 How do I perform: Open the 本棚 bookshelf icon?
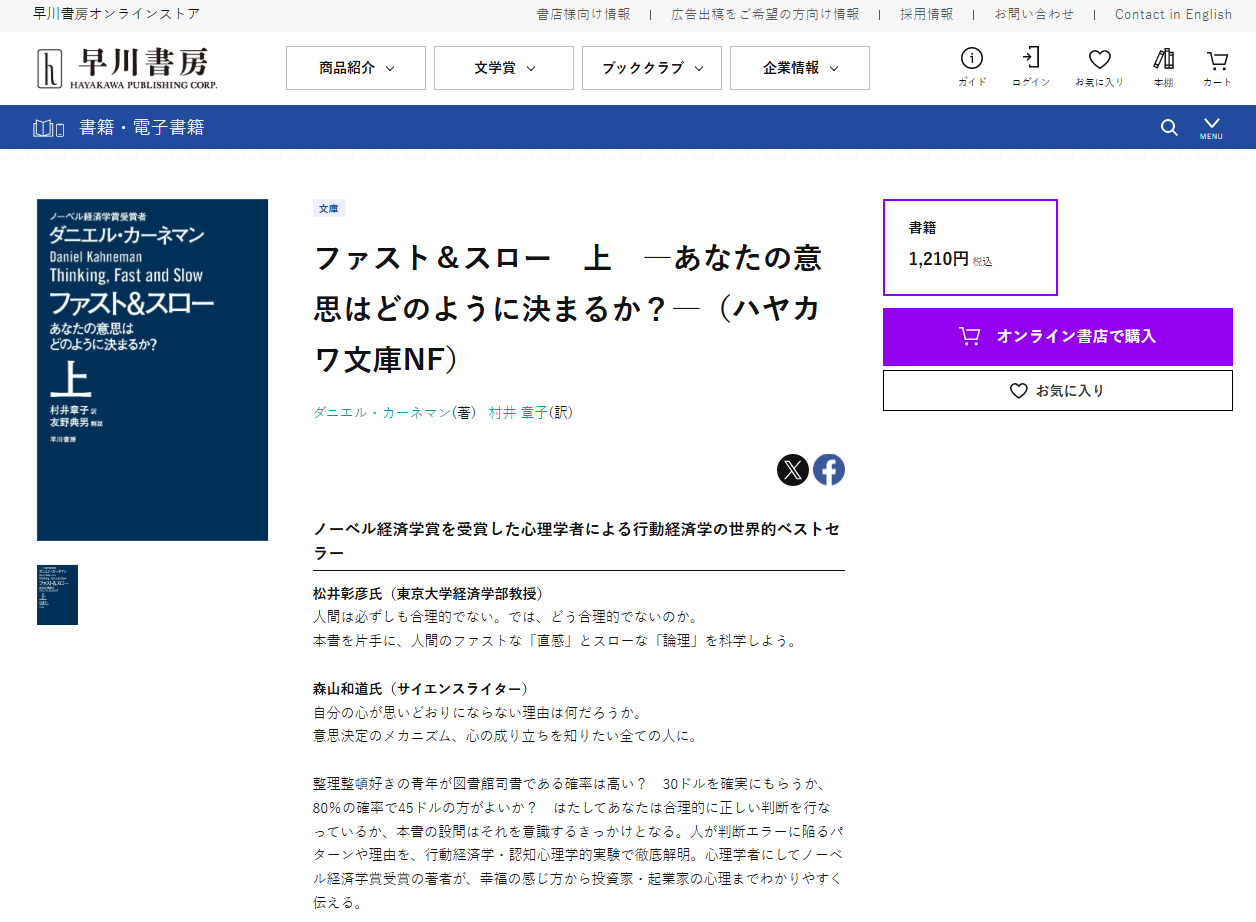click(1163, 67)
